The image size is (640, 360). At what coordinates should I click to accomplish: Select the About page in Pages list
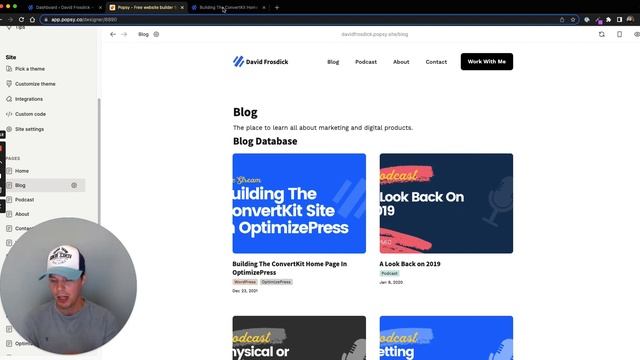tap(22, 214)
